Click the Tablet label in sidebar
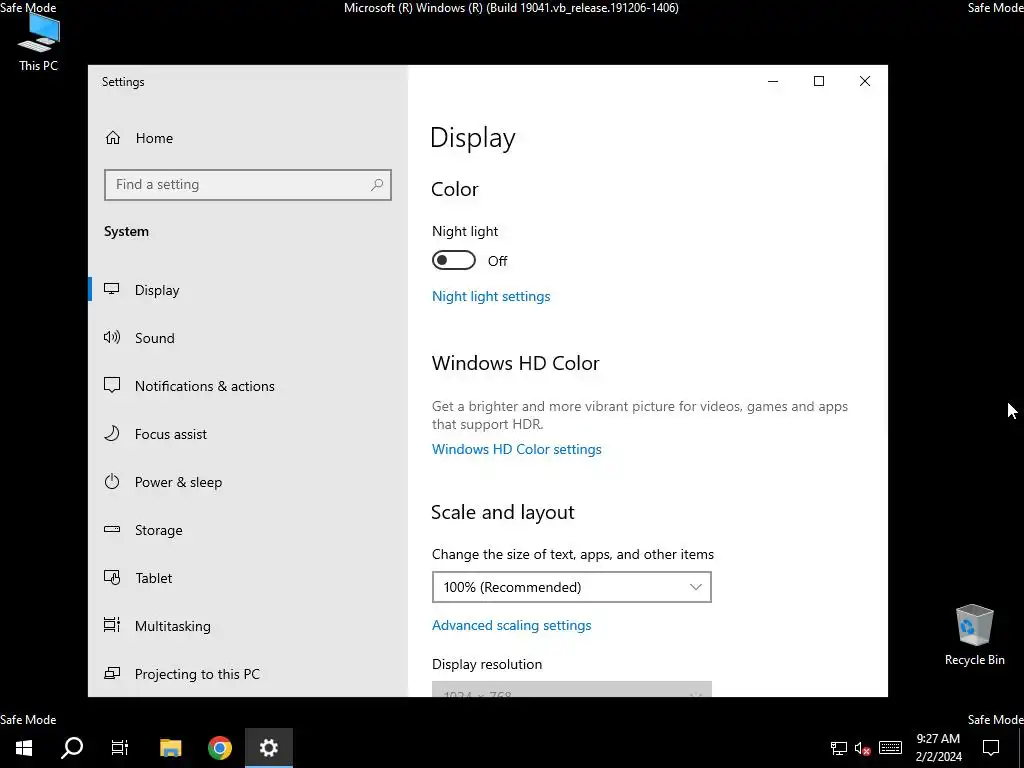Screen dimensions: 1024x768 pos(153,578)
